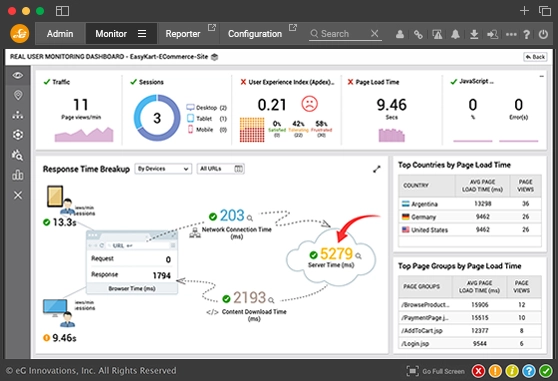This screenshot has height=381, width=558.
Task: Open the /Login.jsp page group row
Action: click(x=470, y=344)
